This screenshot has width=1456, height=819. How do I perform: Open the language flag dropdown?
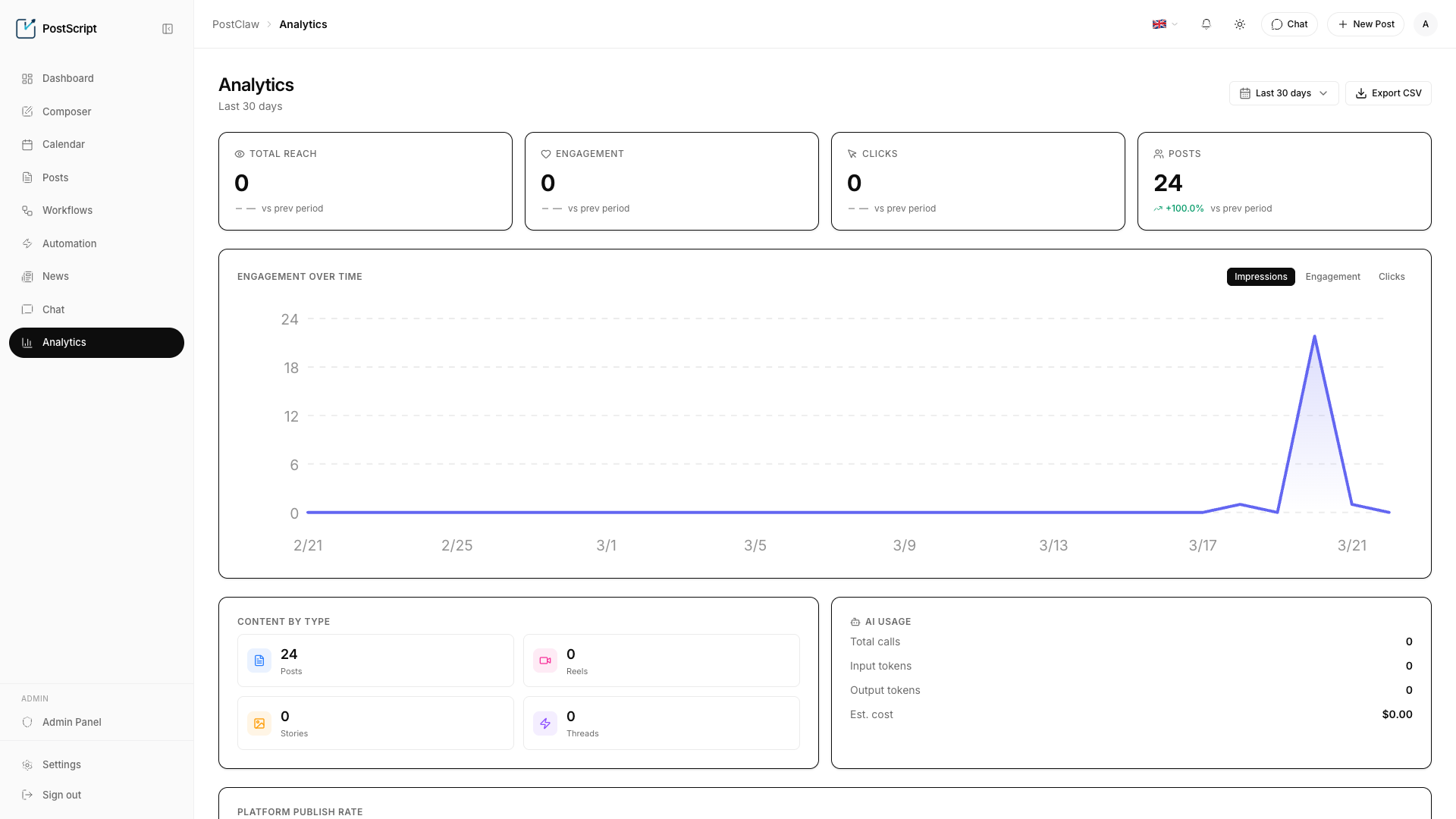tap(1165, 24)
